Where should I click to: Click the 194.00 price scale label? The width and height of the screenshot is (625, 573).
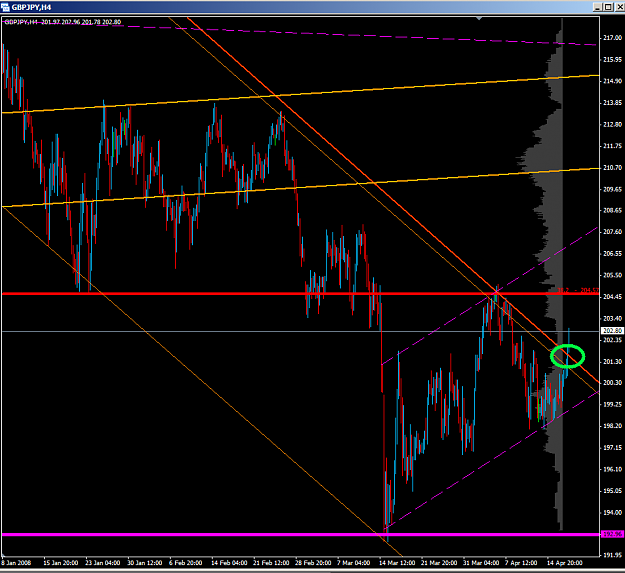612,512
